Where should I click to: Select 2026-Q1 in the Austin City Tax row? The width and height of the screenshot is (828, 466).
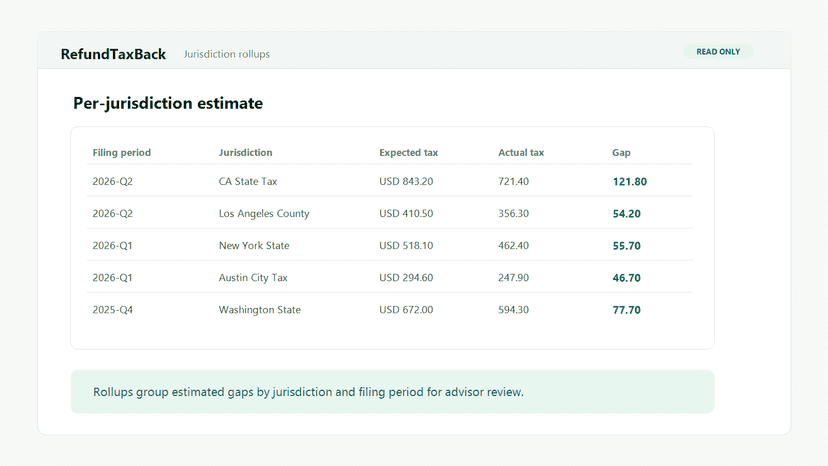click(x=112, y=278)
